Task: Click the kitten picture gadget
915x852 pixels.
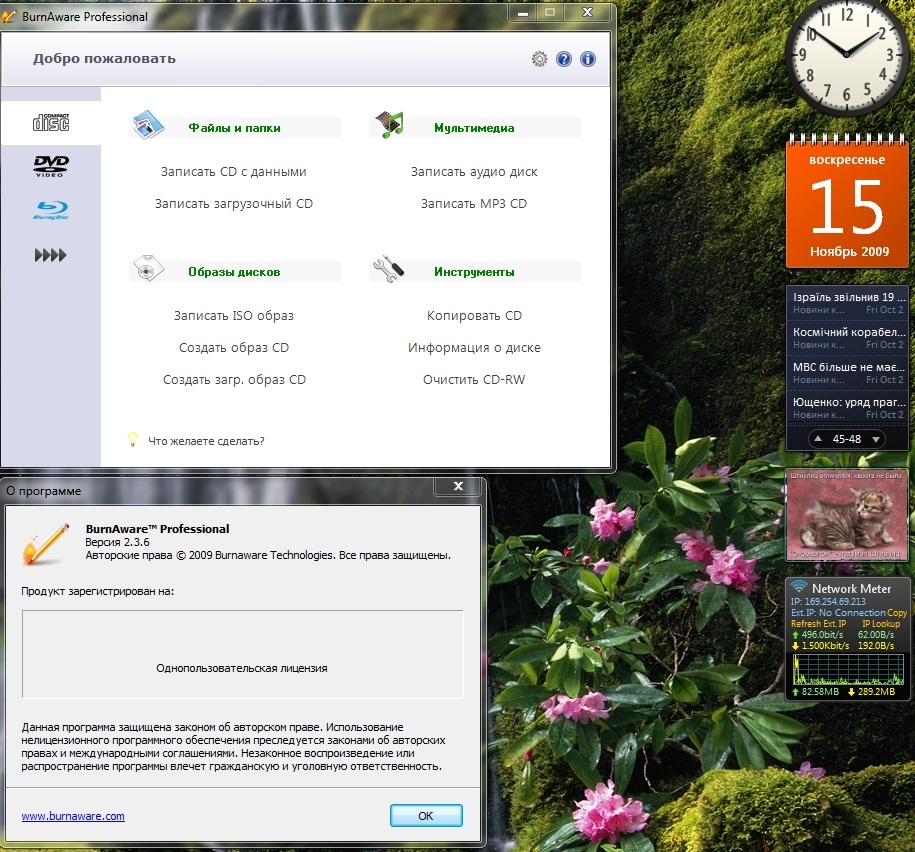Action: click(847, 516)
